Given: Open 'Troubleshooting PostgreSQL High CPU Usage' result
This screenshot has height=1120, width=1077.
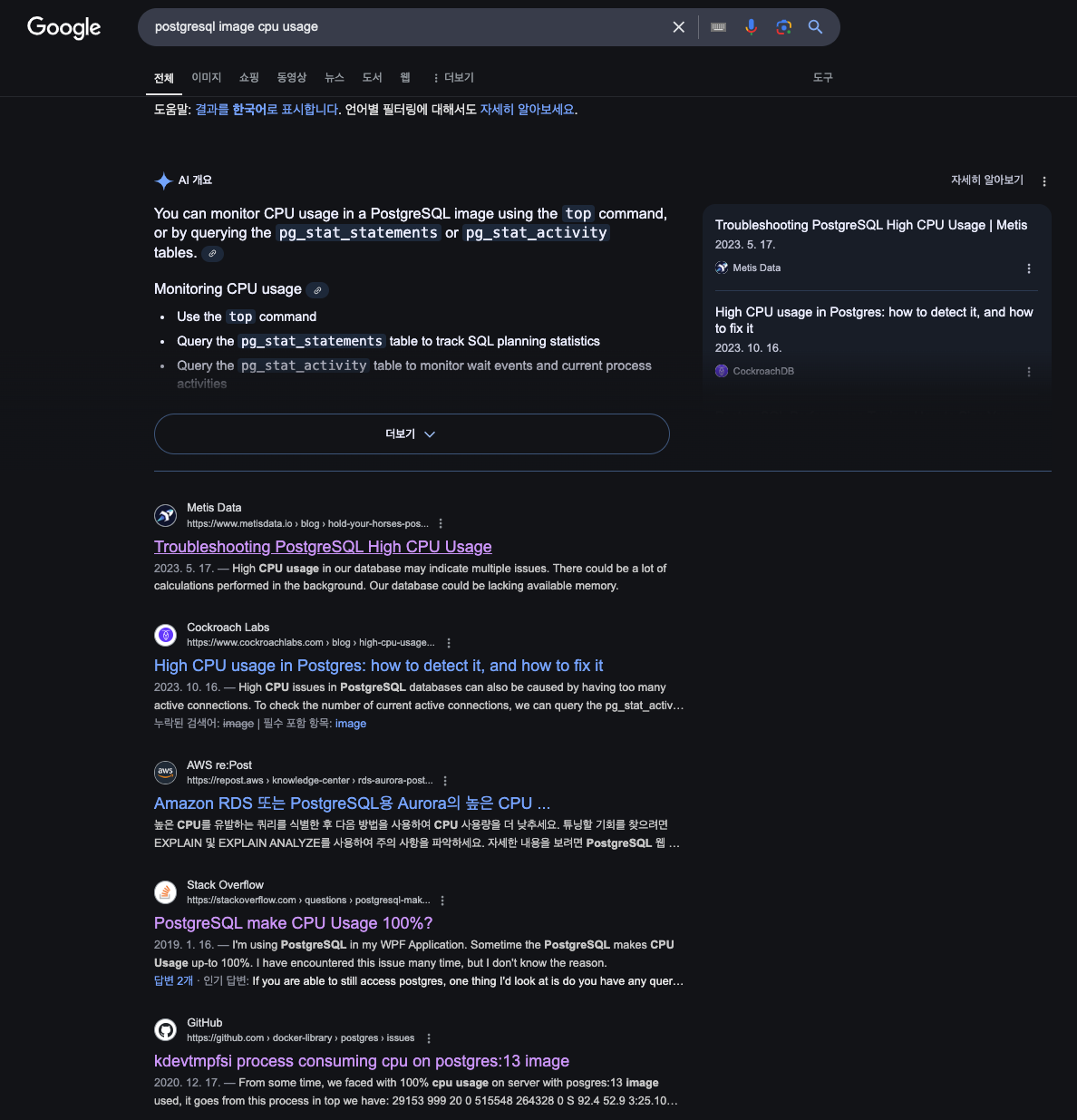Looking at the screenshot, I should pyautogui.click(x=323, y=547).
